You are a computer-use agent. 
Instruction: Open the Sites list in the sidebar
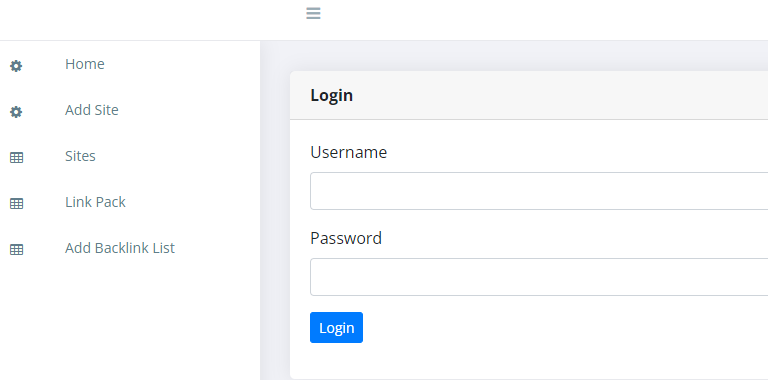[80, 156]
